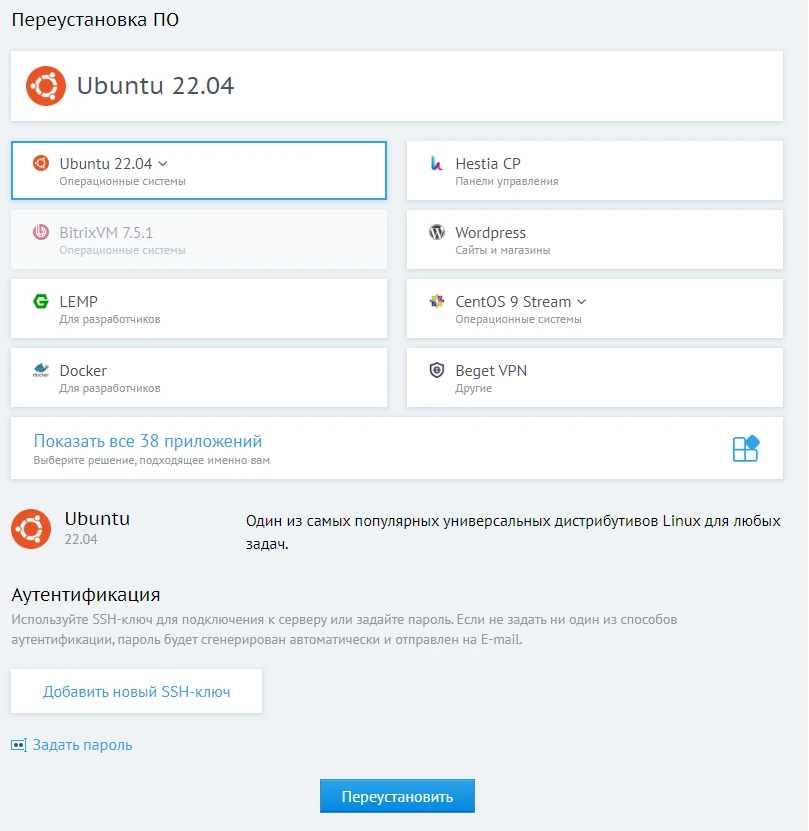Show all 38 applications
Screen dimensions: 809x831
[148, 441]
